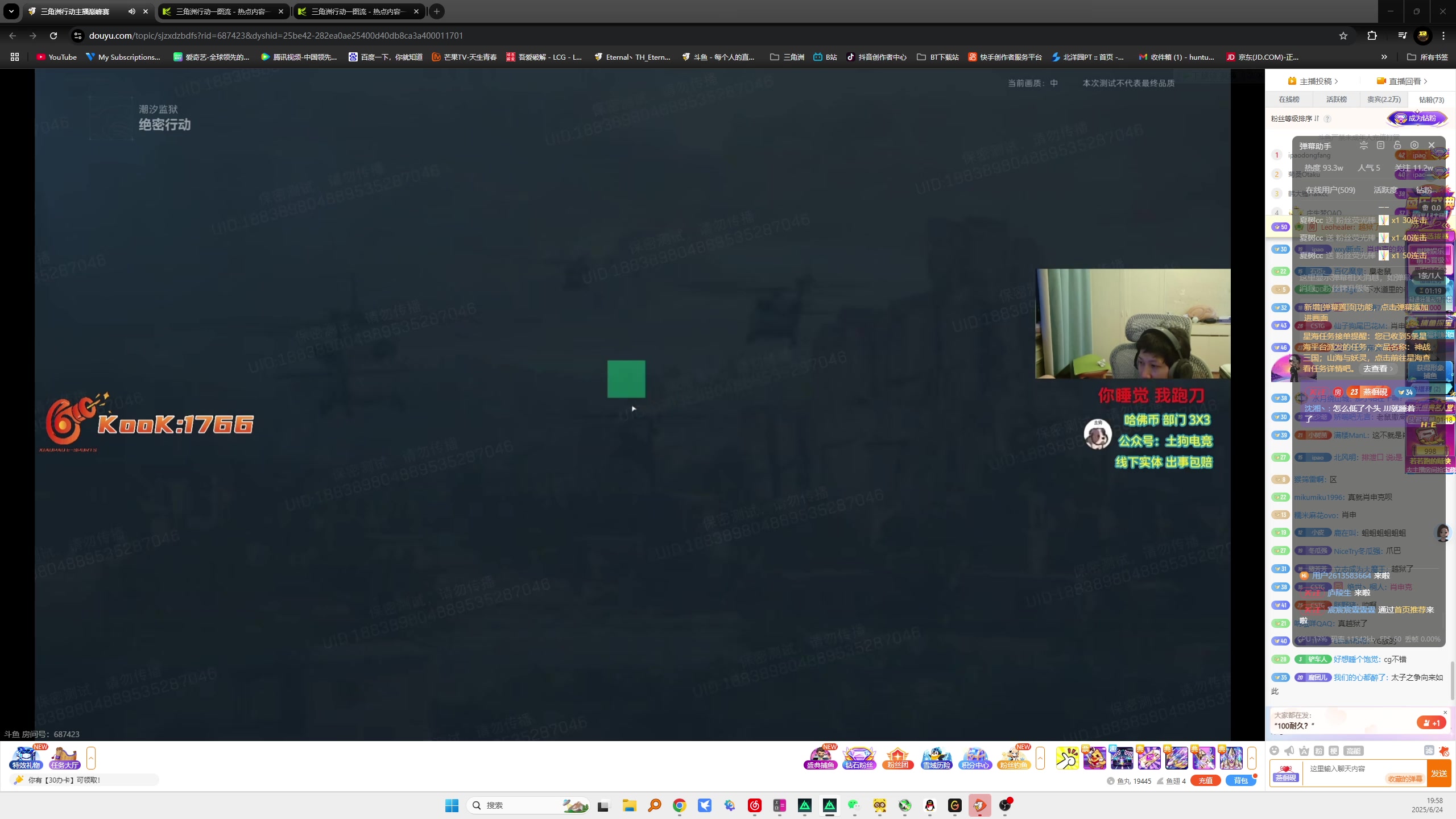Open the 粉丝钓鱼 activity icon
The image size is (1456, 819).
pyautogui.click(x=1014, y=758)
